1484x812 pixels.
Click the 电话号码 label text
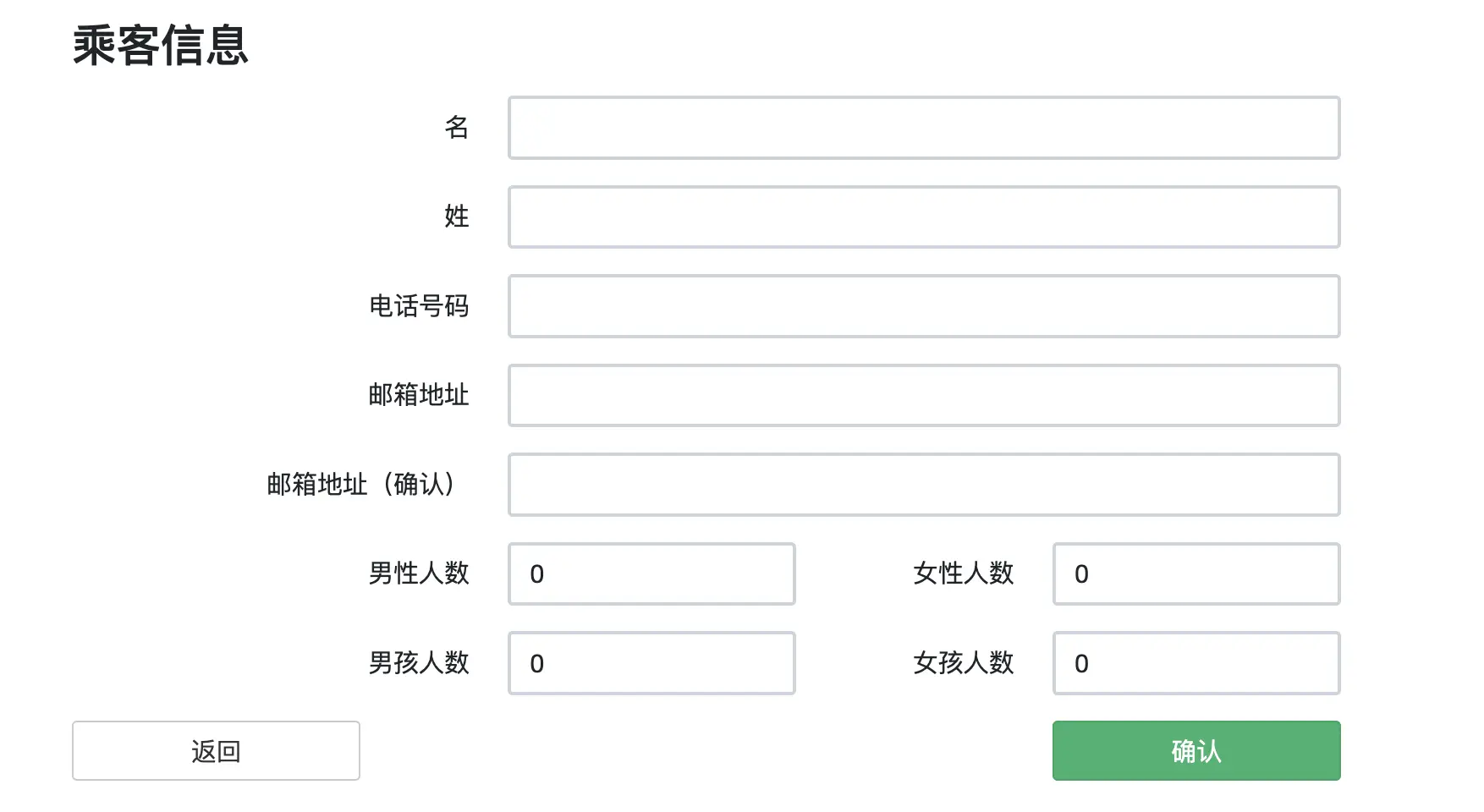point(419,306)
